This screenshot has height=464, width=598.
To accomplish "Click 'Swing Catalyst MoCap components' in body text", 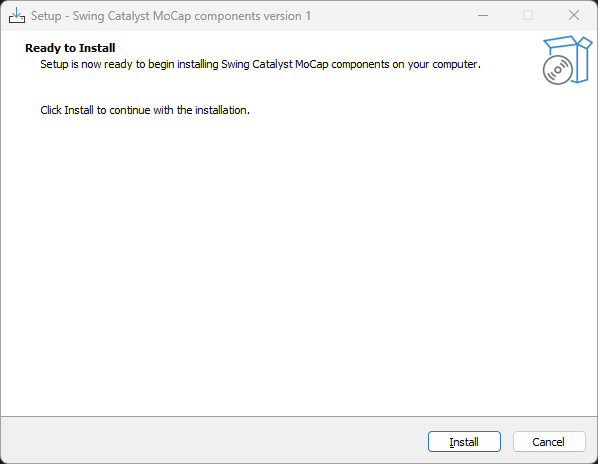I will pyautogui.click(x=305, y=64).
